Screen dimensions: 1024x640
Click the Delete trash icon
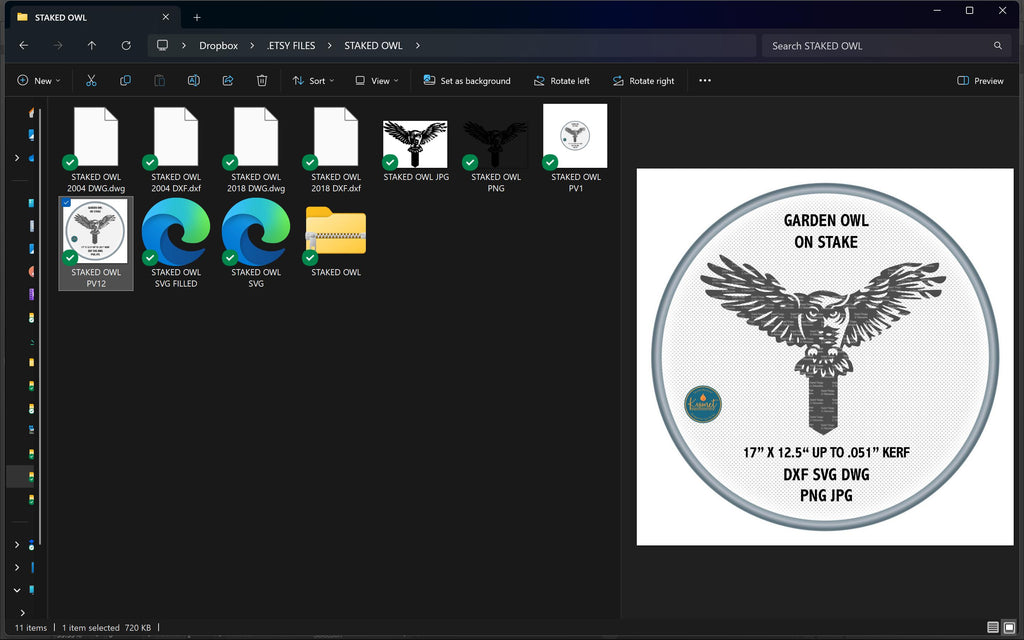pos(262,80)
